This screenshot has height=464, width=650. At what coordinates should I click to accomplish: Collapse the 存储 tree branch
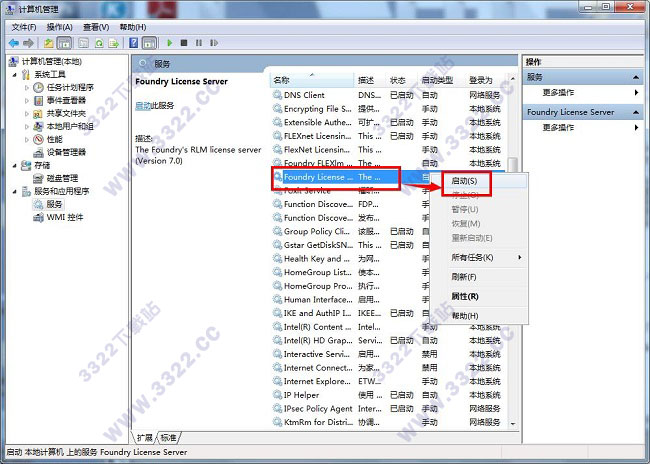(x=15, y=165)
